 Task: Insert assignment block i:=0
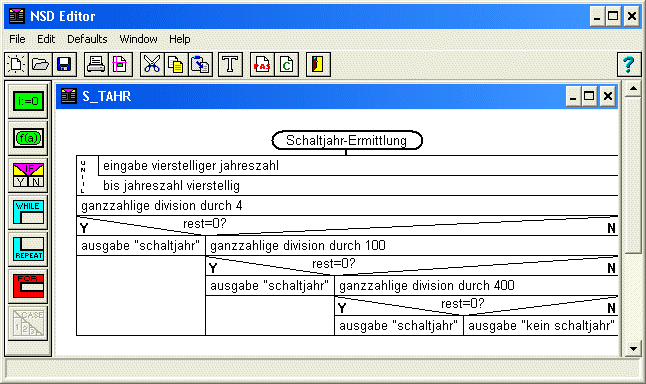[x=28, y=101]
